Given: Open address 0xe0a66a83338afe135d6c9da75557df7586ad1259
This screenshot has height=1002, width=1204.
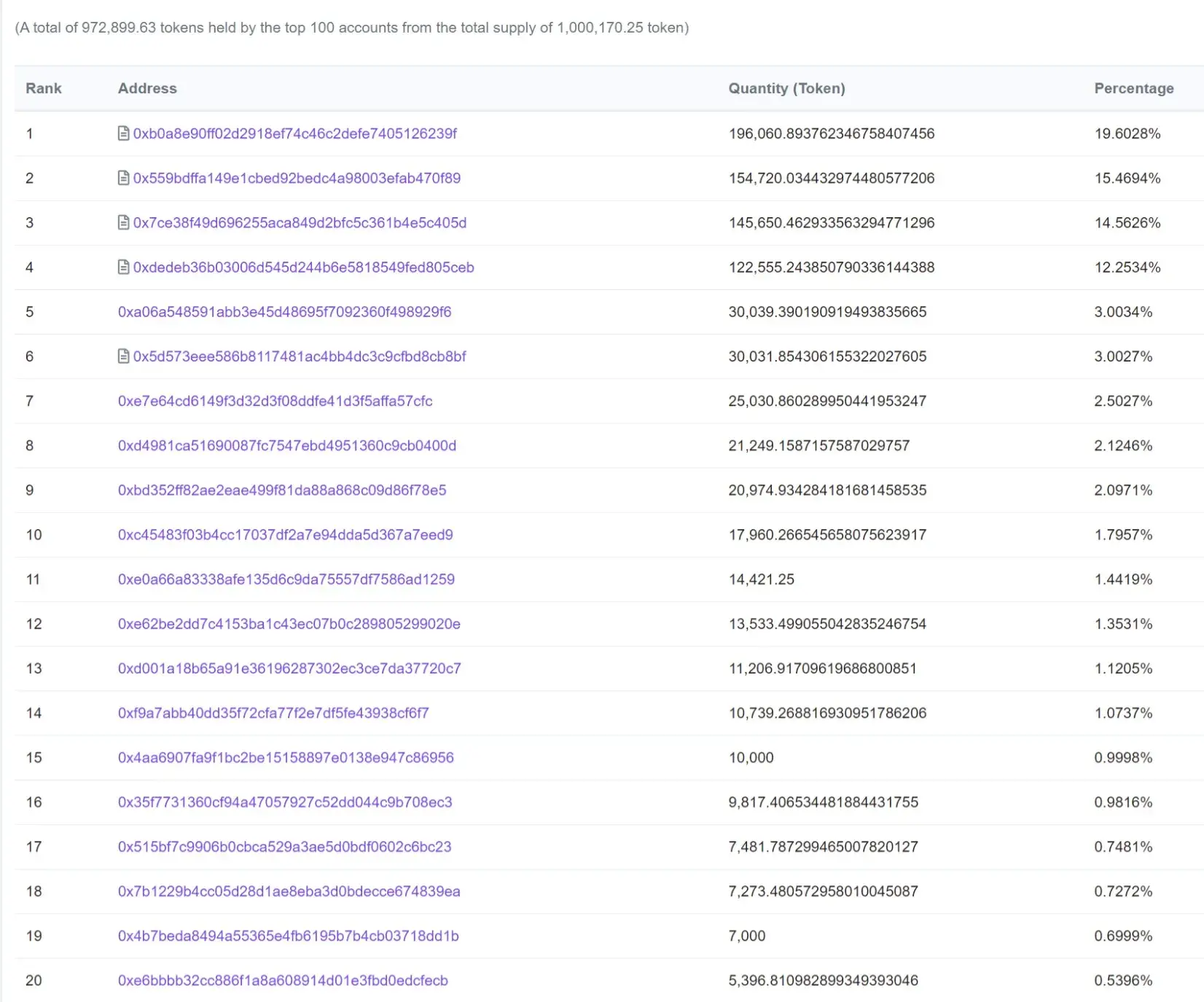Looking at the screenshot, I should (286, 579).
